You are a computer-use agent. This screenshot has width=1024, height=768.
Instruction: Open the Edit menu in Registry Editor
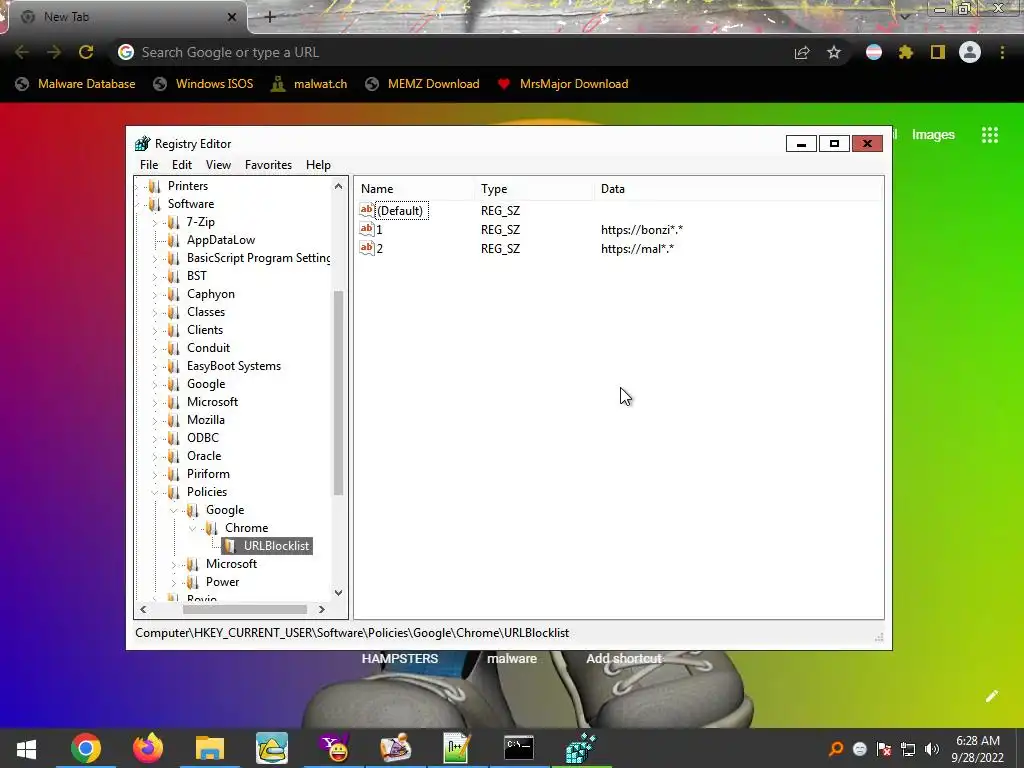tap(182, 165)
